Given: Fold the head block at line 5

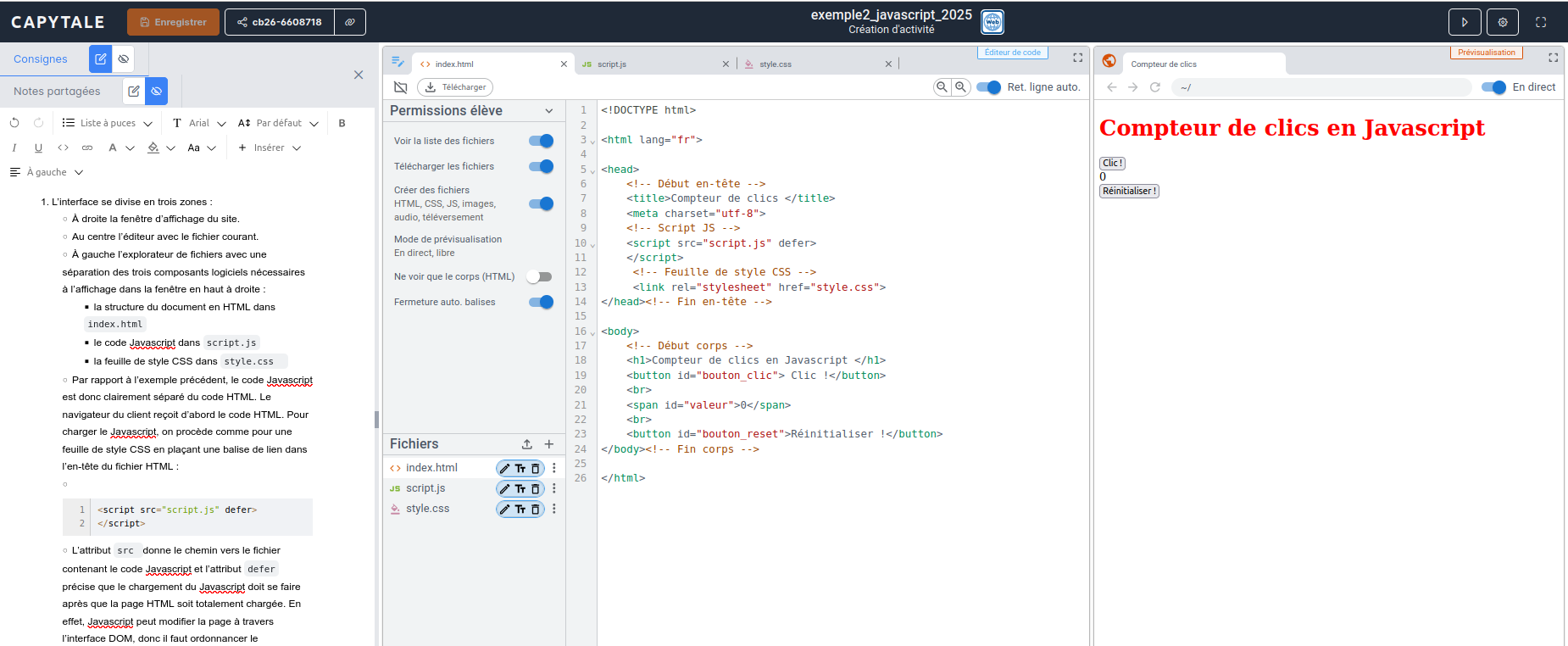Looking at the screenshot, I should tap(592, 171).
